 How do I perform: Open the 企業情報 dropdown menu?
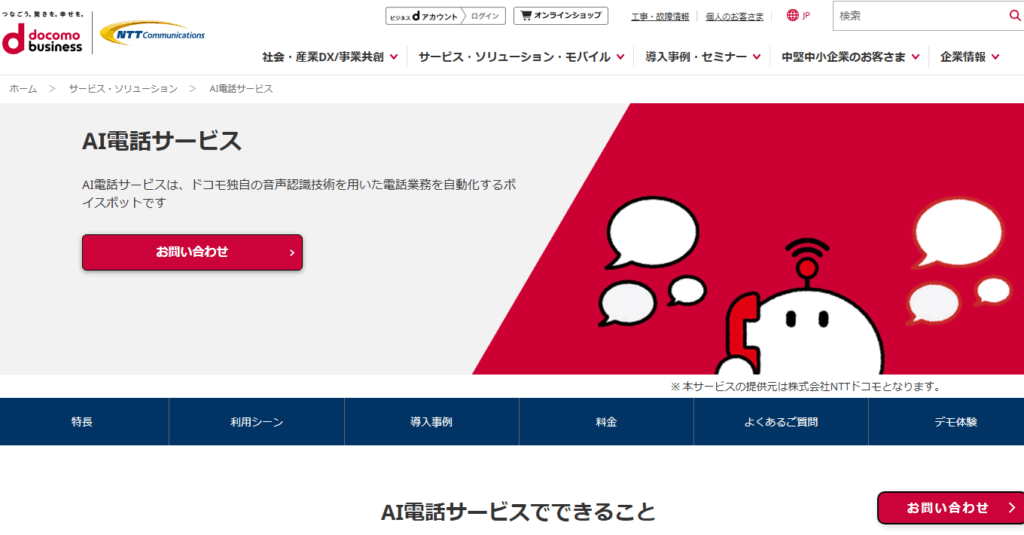(969, 57)
